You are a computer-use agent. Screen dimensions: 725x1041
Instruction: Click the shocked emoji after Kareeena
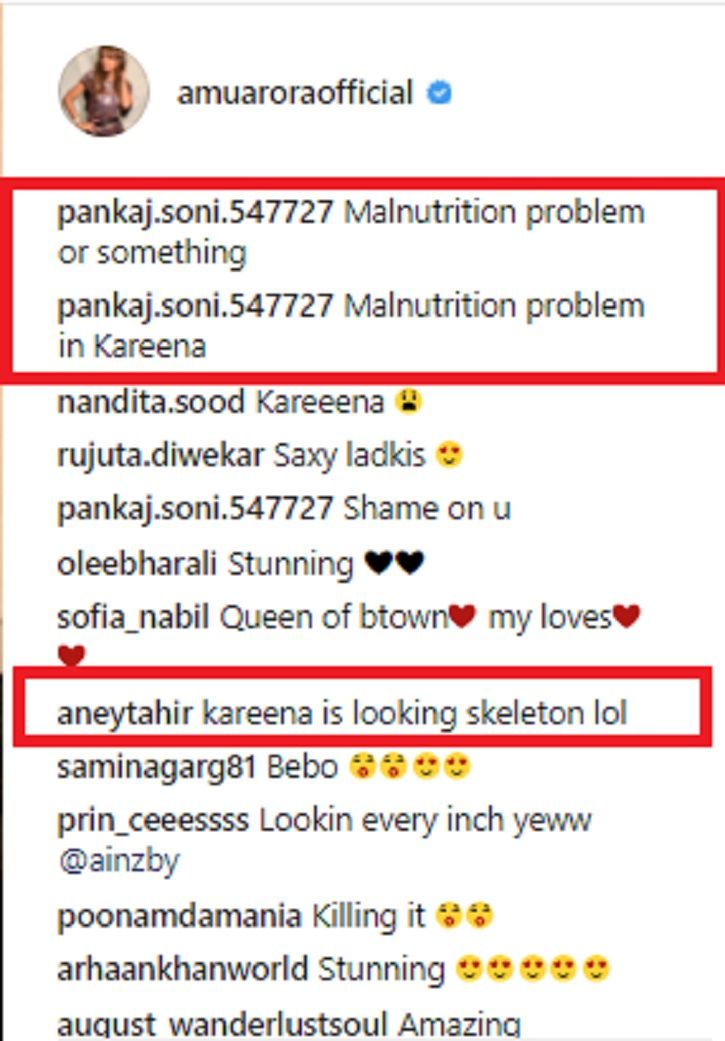408,402
